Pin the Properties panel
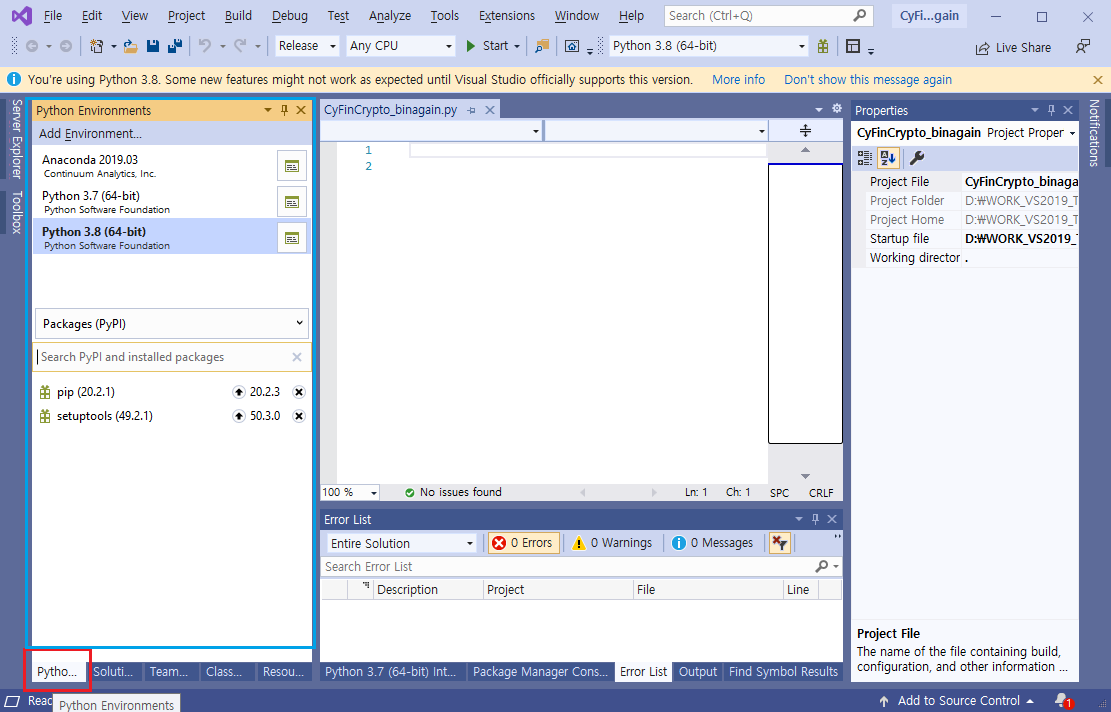 [1051, 110]
